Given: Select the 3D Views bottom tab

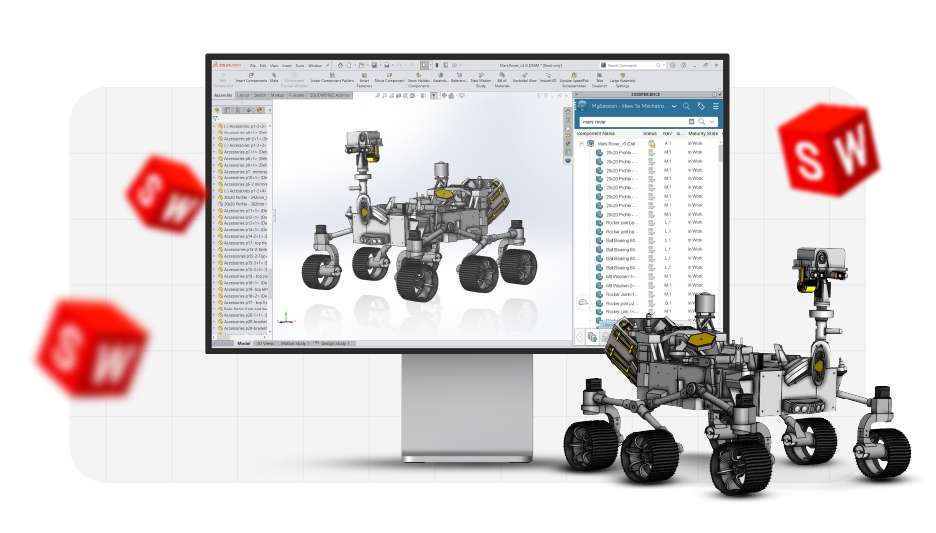Looking at the screenshot, I should click(x=265, y=344).
